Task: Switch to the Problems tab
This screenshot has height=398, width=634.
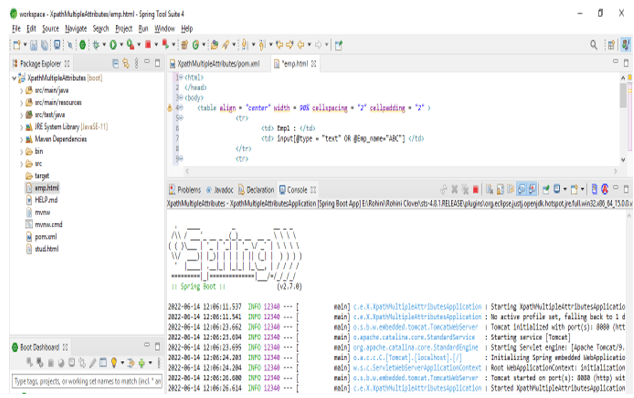Action: pos(185,190)
